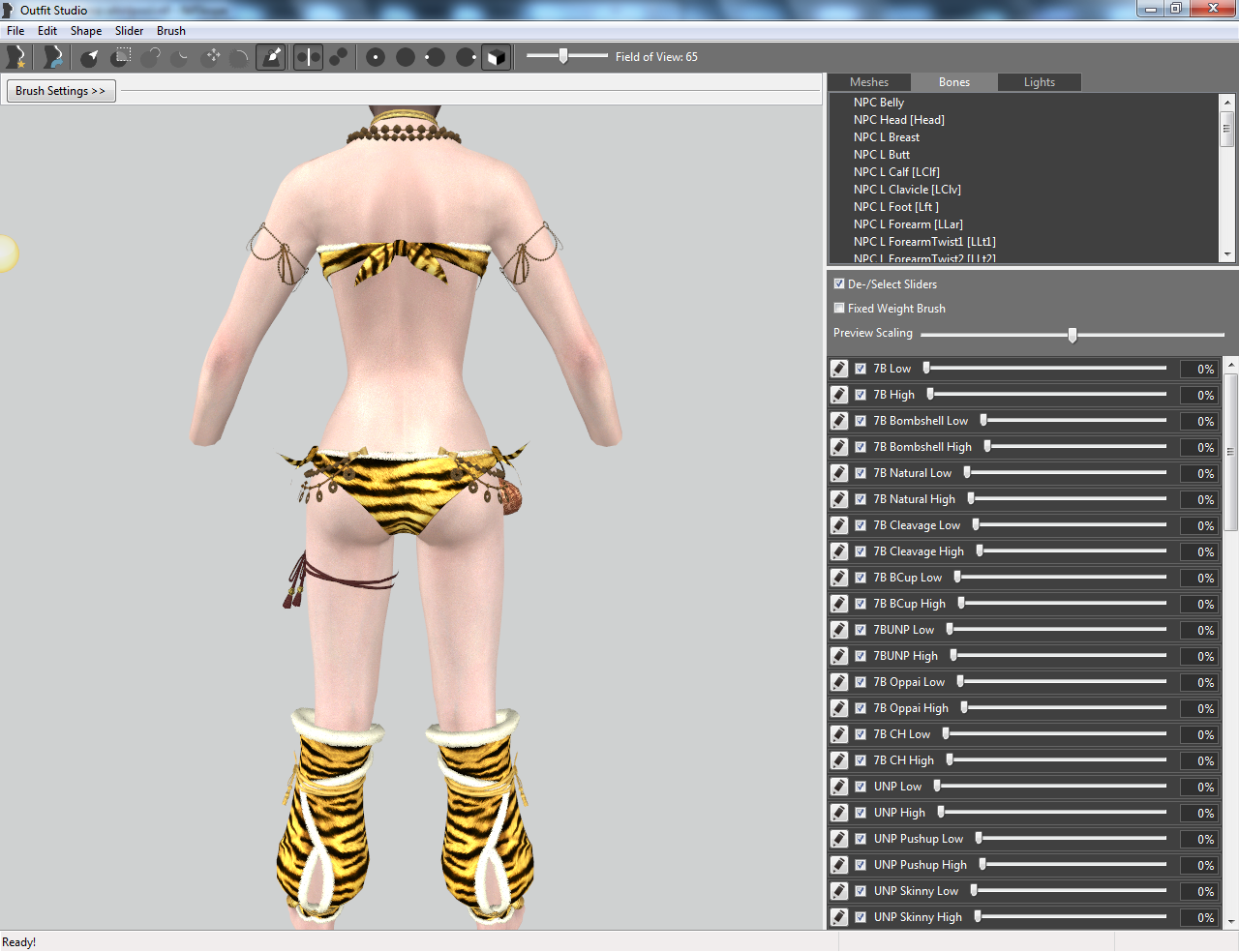Image resolution: width=1239 pixels, height=952 pixels.
Task: Expand the Brush Settings panel
Action: [61, 91]
